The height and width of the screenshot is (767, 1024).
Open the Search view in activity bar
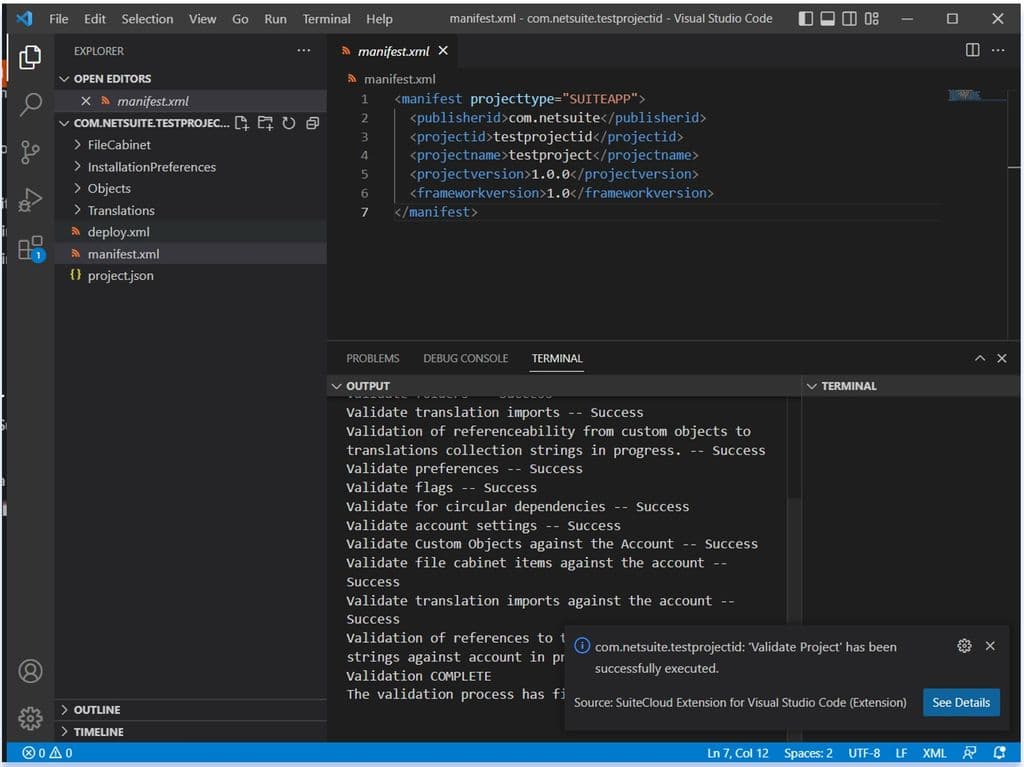30,105
